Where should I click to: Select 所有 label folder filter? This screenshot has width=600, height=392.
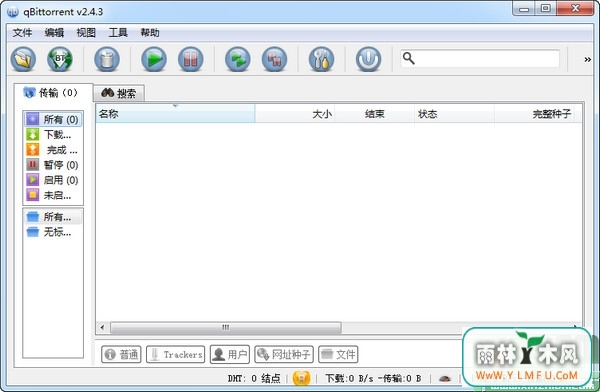pos(52,217)
